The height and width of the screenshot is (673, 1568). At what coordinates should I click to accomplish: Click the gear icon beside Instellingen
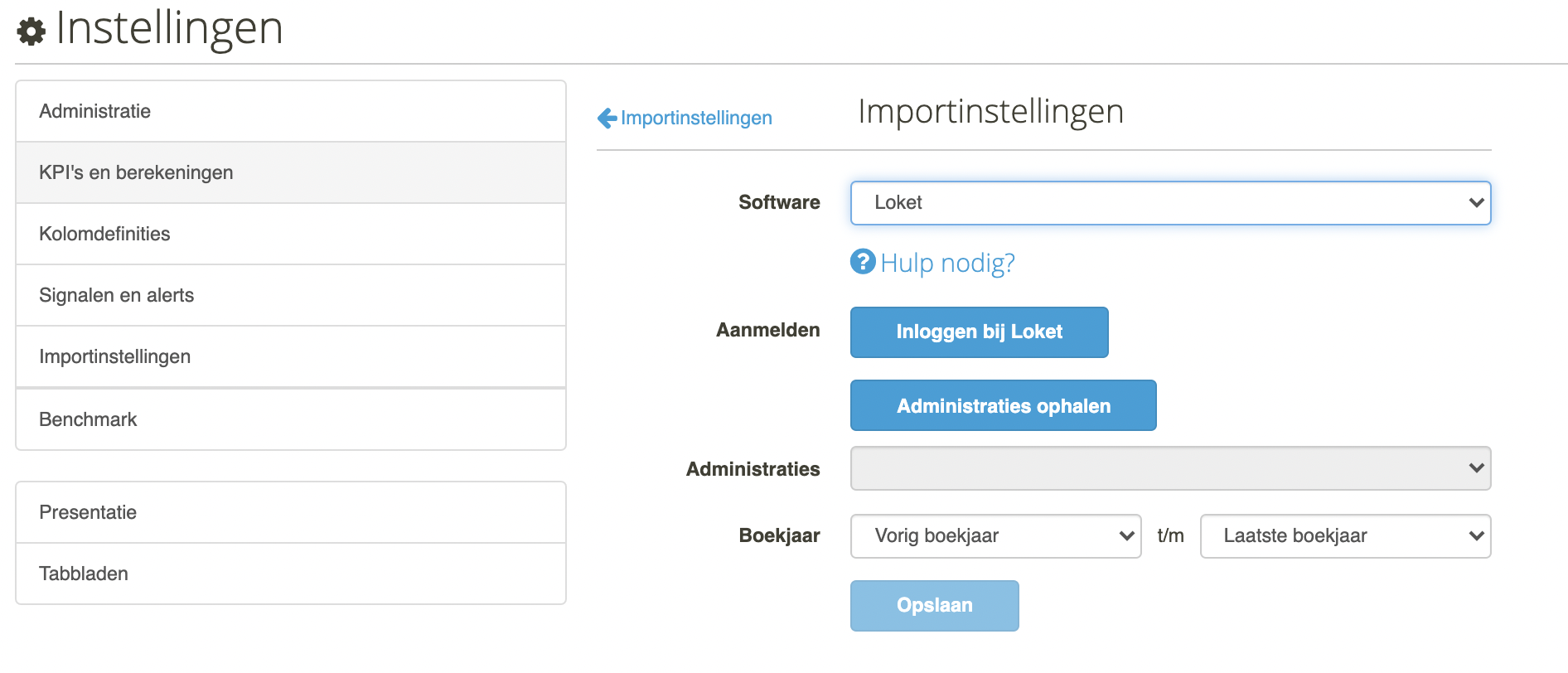pyautogui.click(x=31, y=31)
